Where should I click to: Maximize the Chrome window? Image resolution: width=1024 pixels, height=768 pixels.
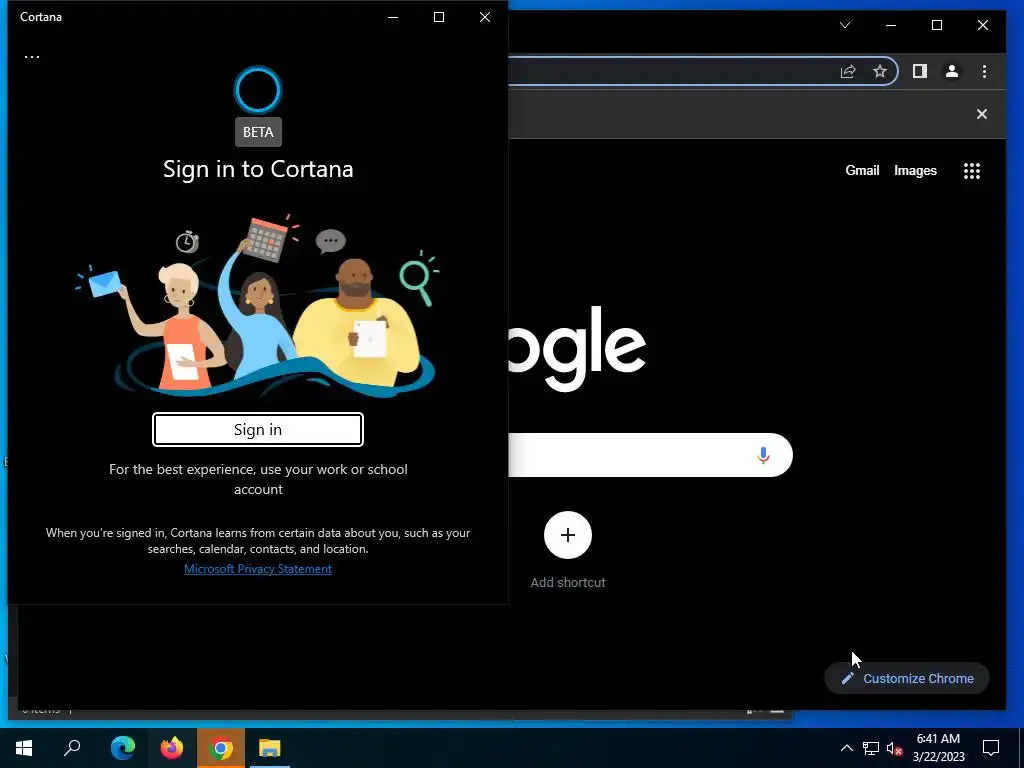936,25
